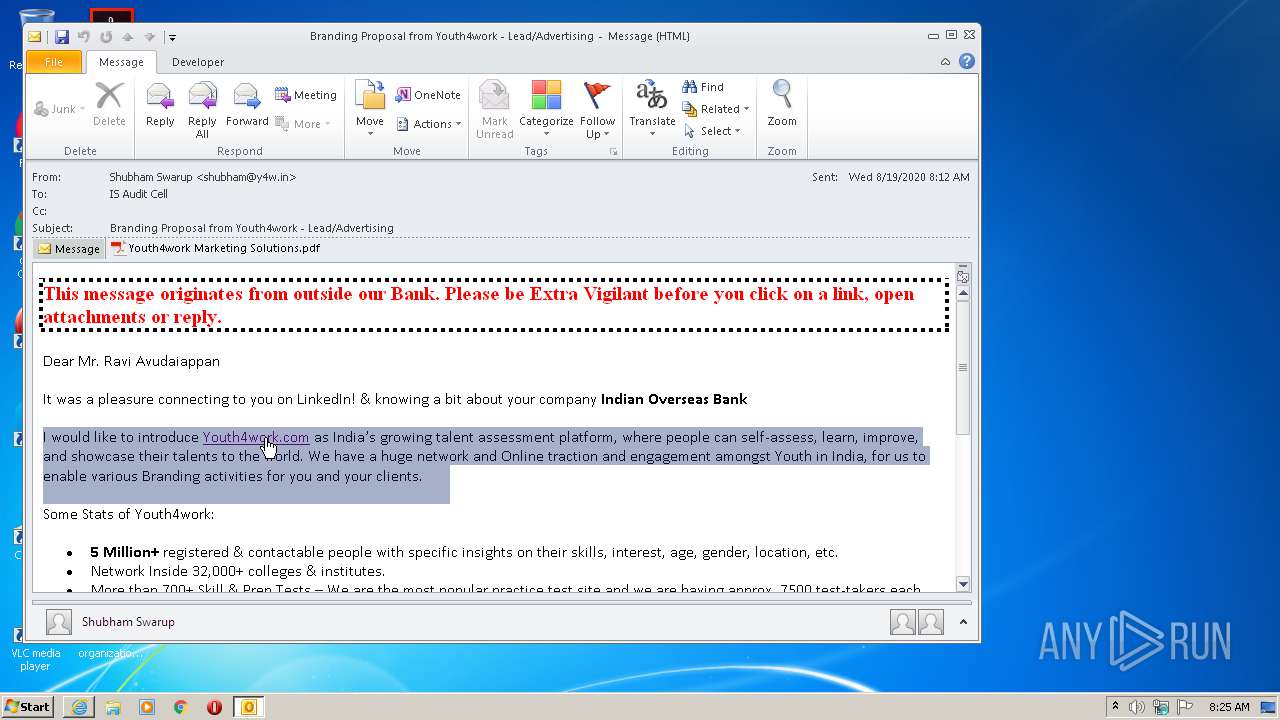
Task: Click the Reply All button
Action: 202,109
